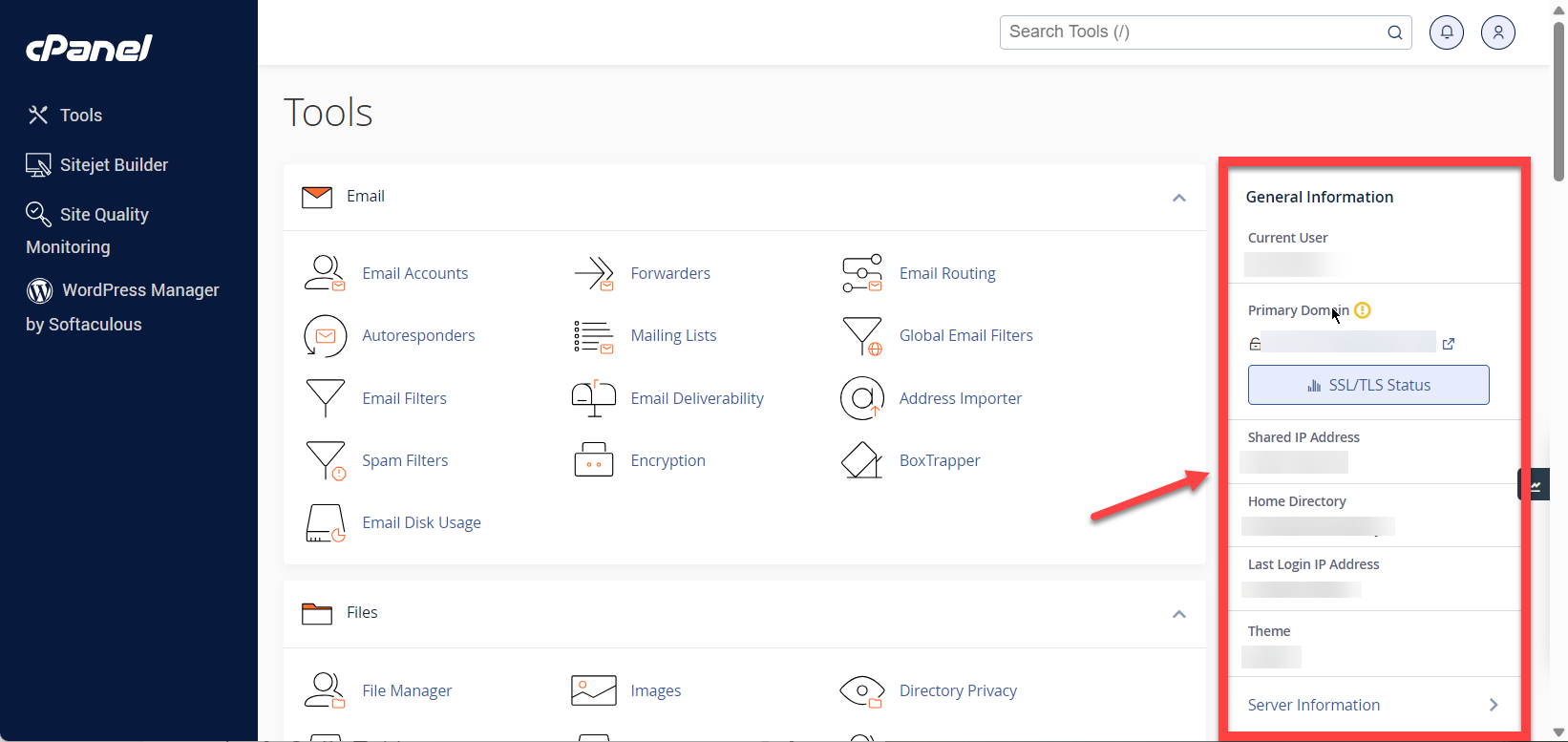Collapse the Email section
This screenshot has height=742, width=1568.
[1178, 198]
